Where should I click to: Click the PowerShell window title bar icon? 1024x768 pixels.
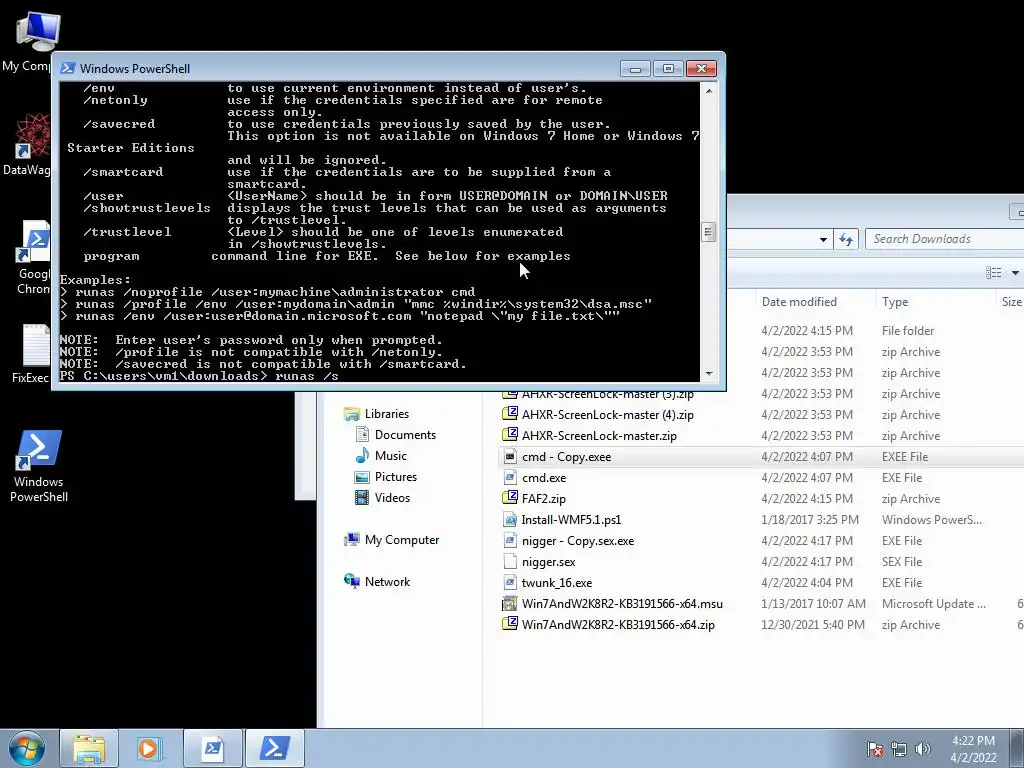pos(67,69)
